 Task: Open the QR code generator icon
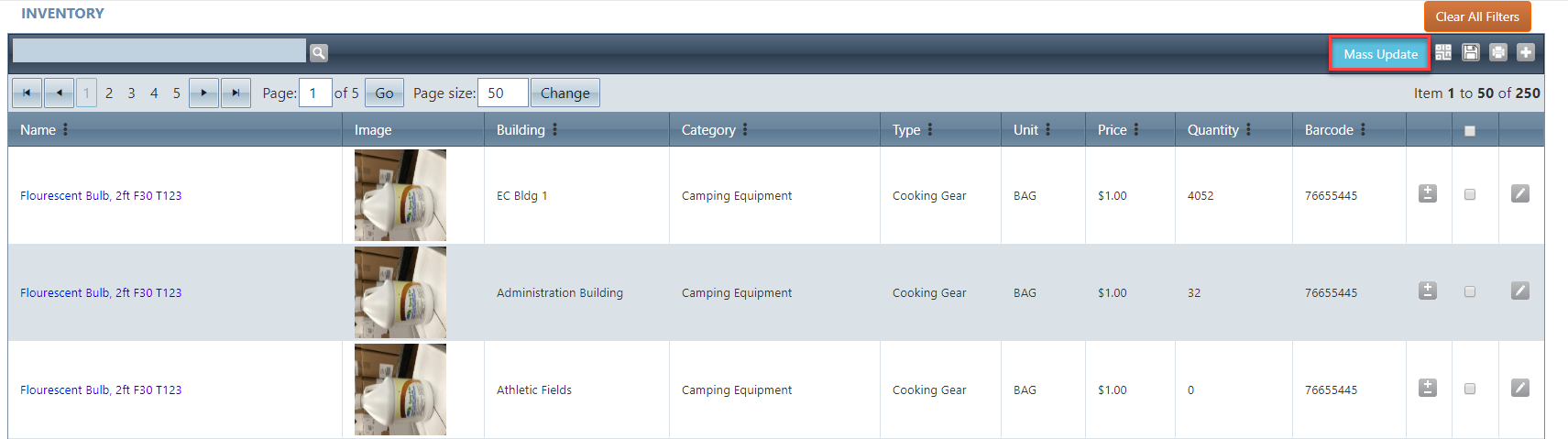1443,52
